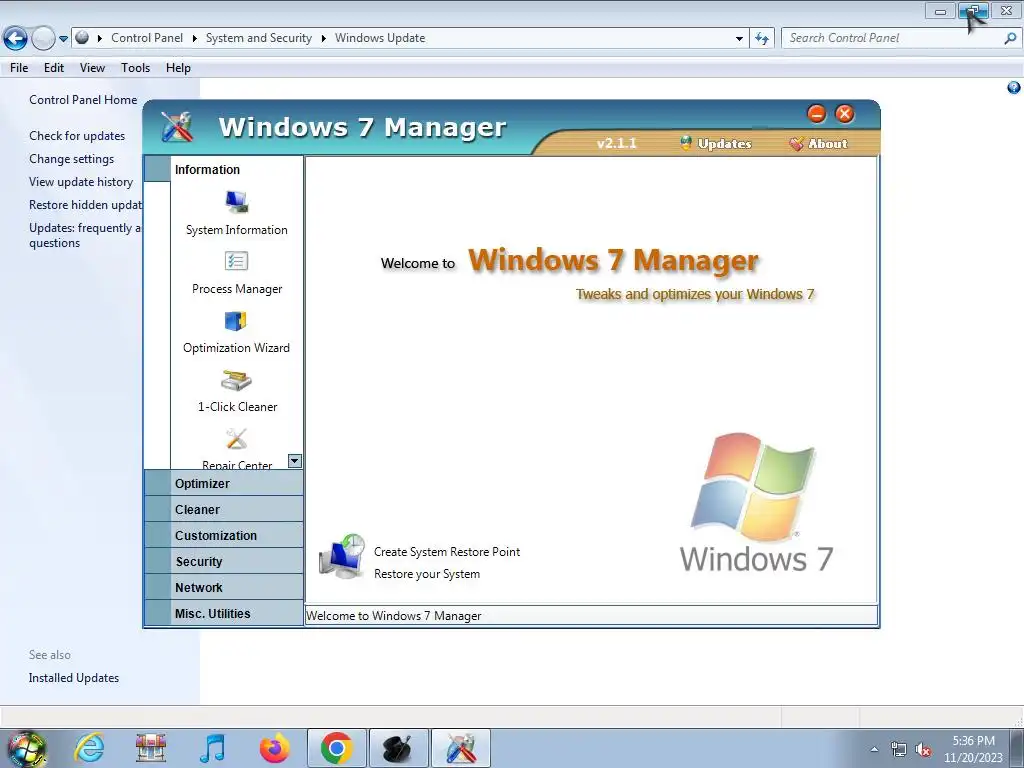
Task: Open Control Panel Home link
Action: (x=83, y=100)
